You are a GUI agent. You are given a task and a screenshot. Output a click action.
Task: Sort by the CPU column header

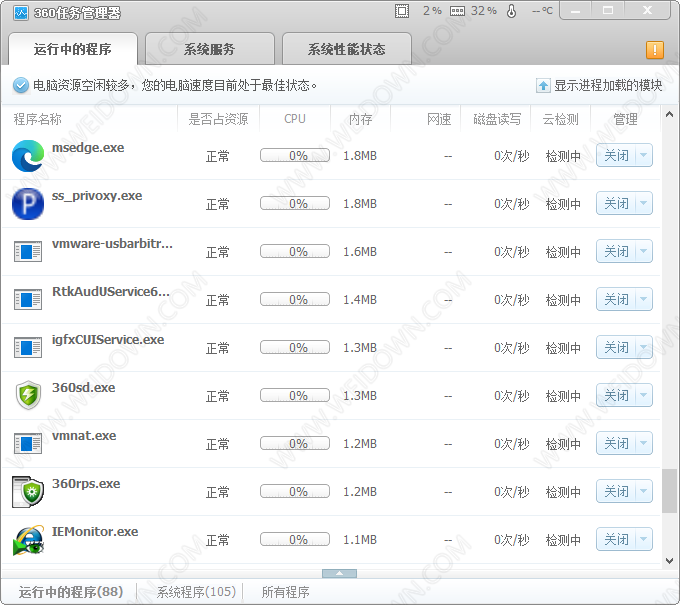(x=295, y=119)
